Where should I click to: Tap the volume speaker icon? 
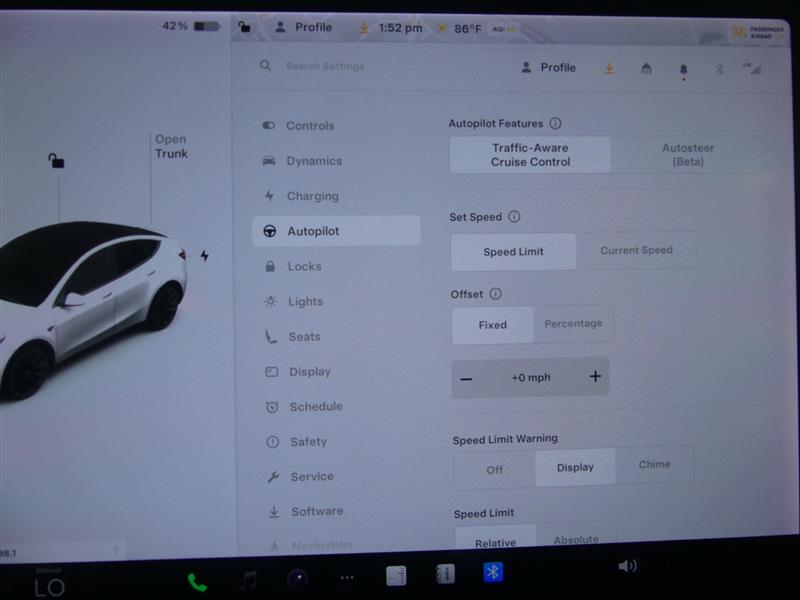tap(627, 566)
